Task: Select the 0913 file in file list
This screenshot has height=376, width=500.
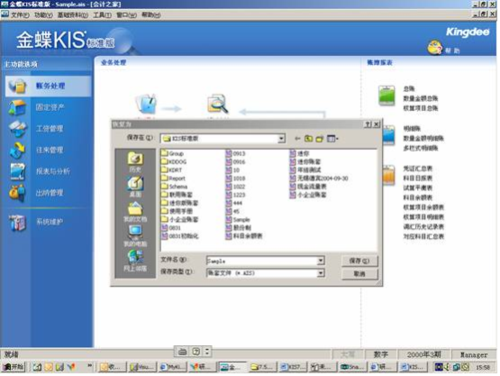Action: click(x=235, y=154)
